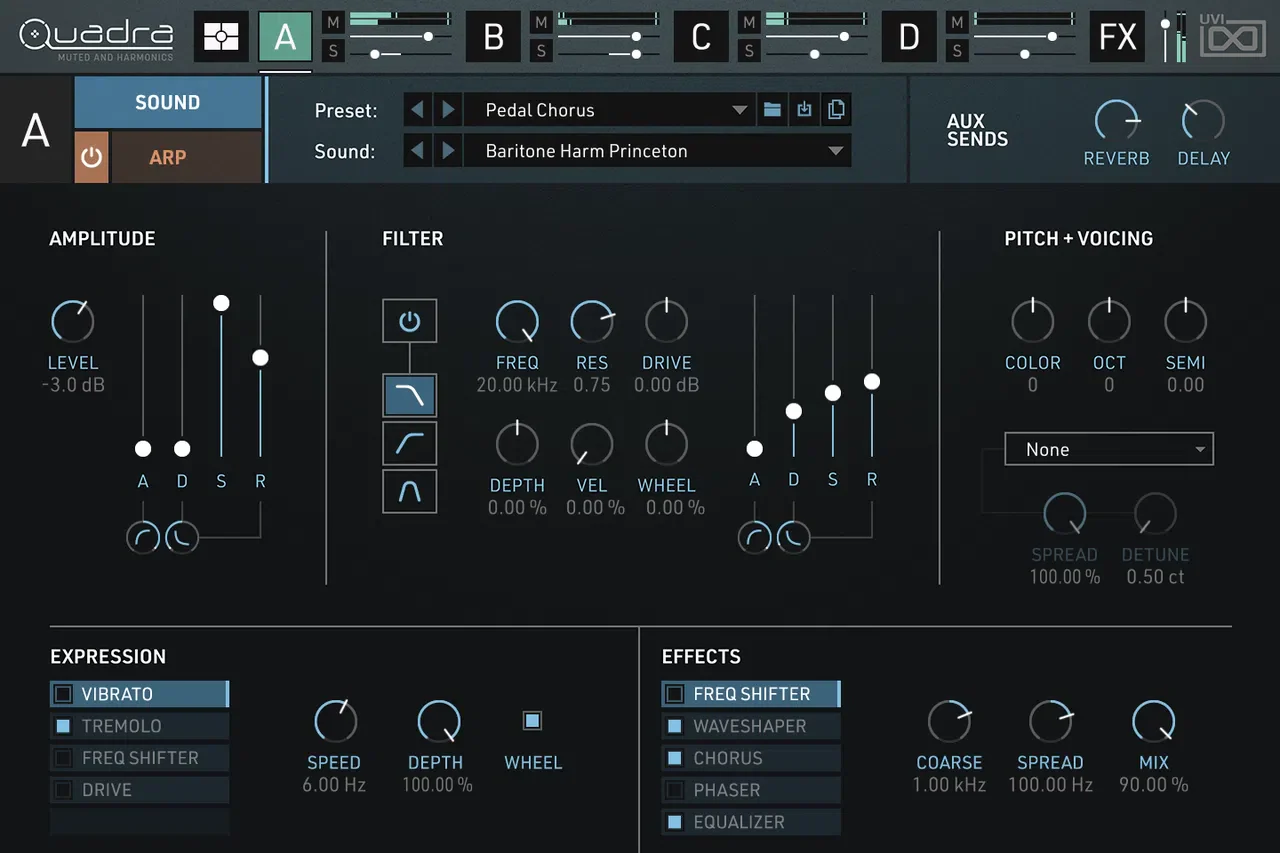Screen dimensions: 1280x853
Task: Click the SOUND button
Action: (168, 102)
